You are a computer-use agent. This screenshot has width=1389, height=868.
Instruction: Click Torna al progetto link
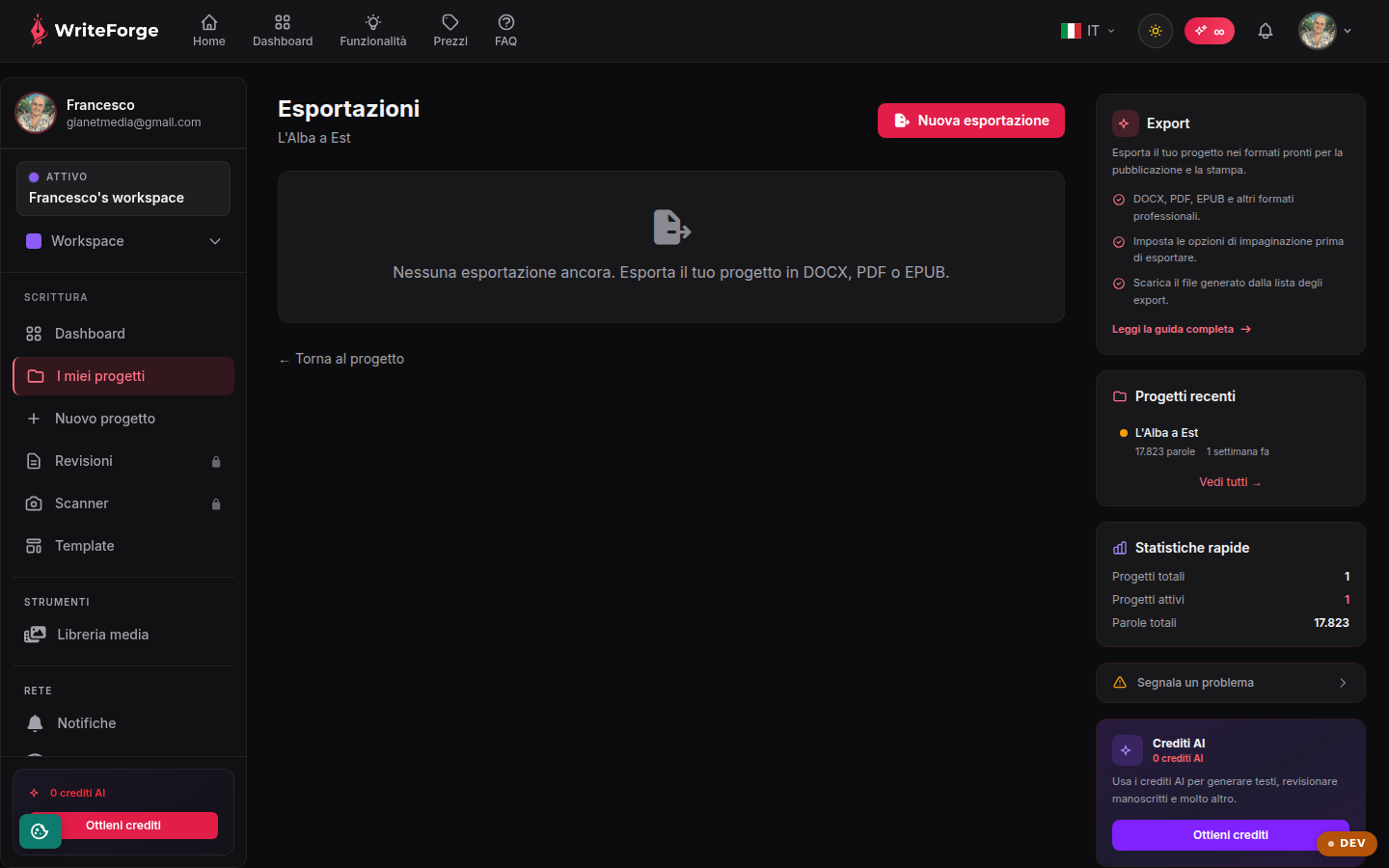pyautogui.click(x=341, y=359)
